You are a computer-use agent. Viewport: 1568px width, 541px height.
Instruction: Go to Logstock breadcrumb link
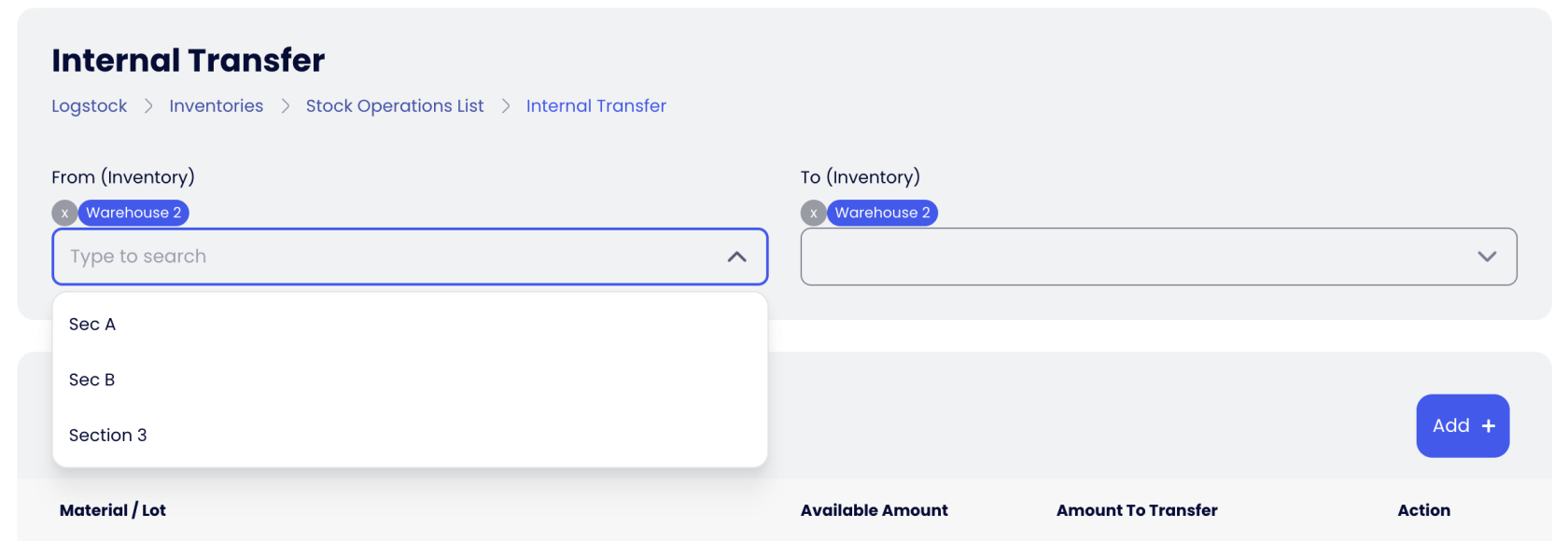tap(90, 106)
